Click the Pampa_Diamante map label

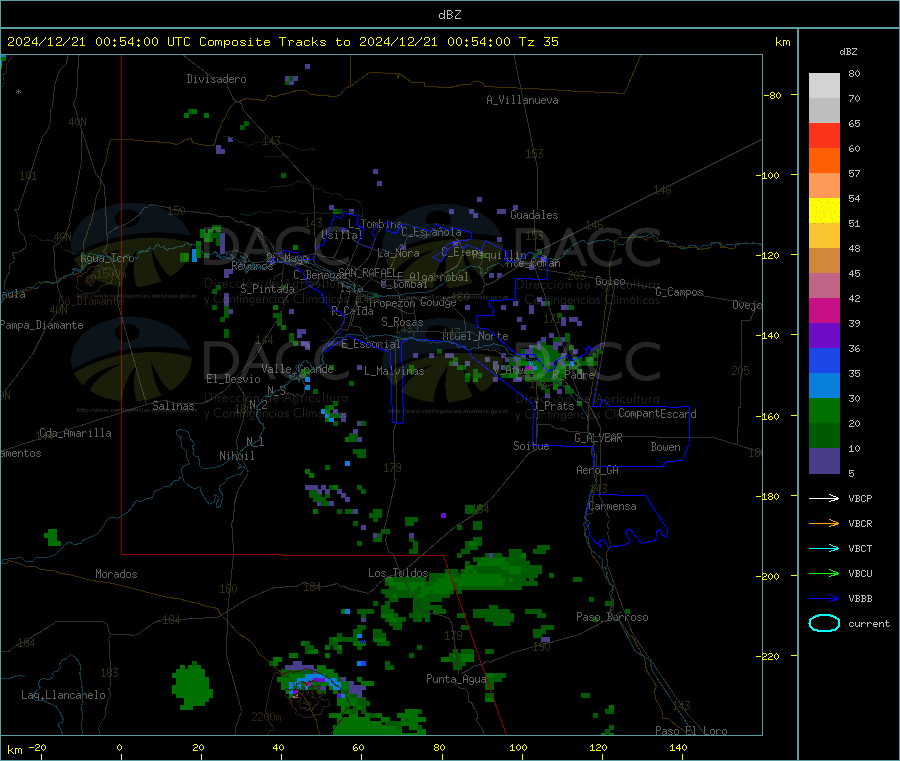click(x=42, y=325)
